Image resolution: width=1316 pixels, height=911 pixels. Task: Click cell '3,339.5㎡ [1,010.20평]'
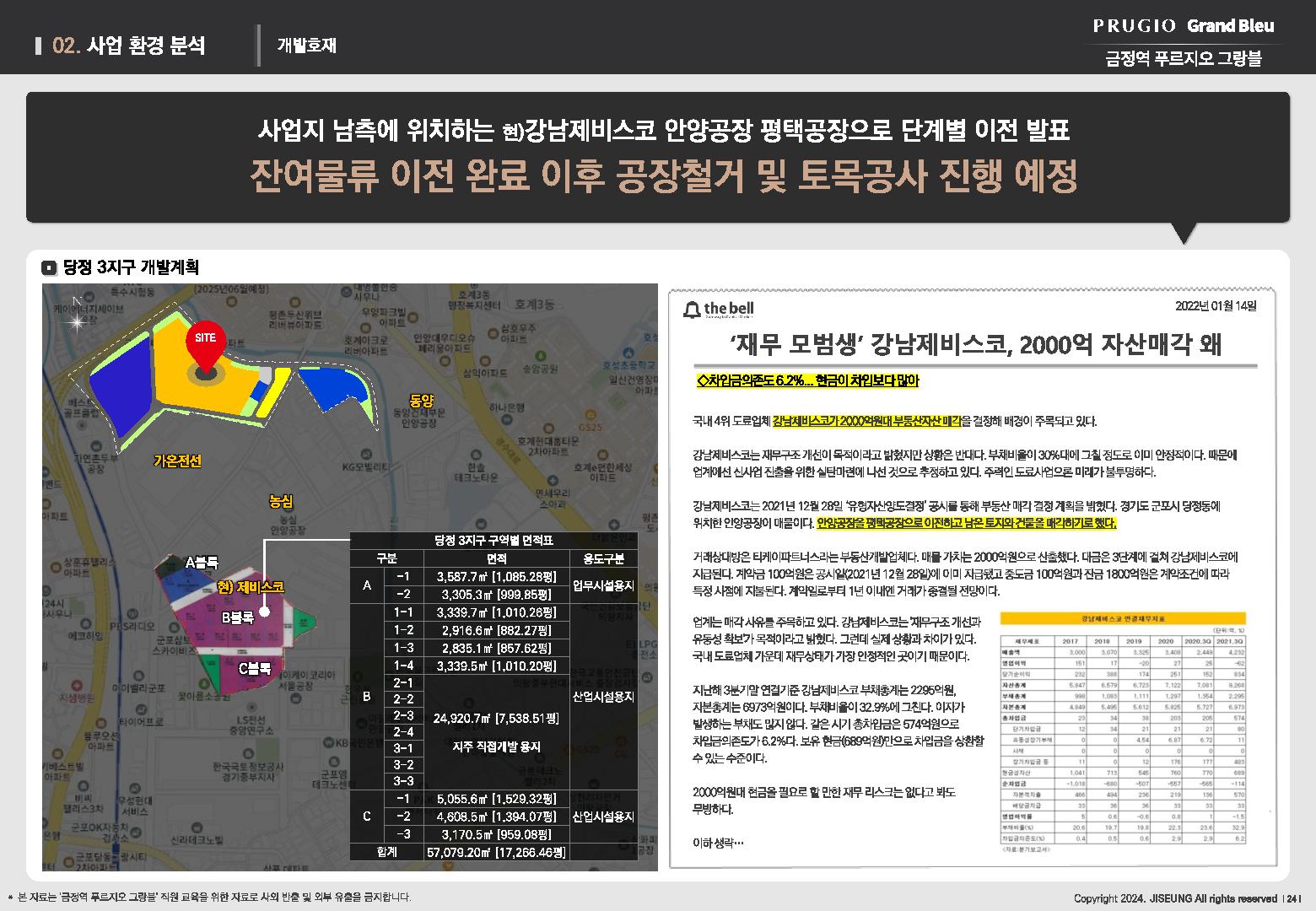point(497,666)
